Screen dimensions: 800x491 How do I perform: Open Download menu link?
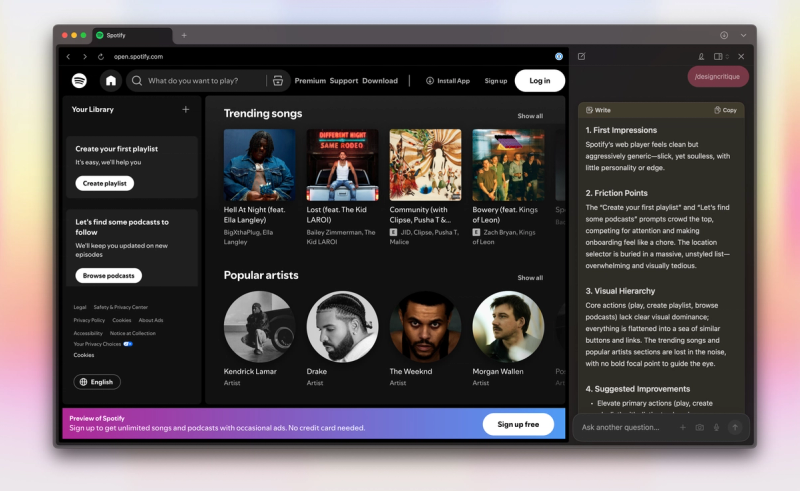380,81
